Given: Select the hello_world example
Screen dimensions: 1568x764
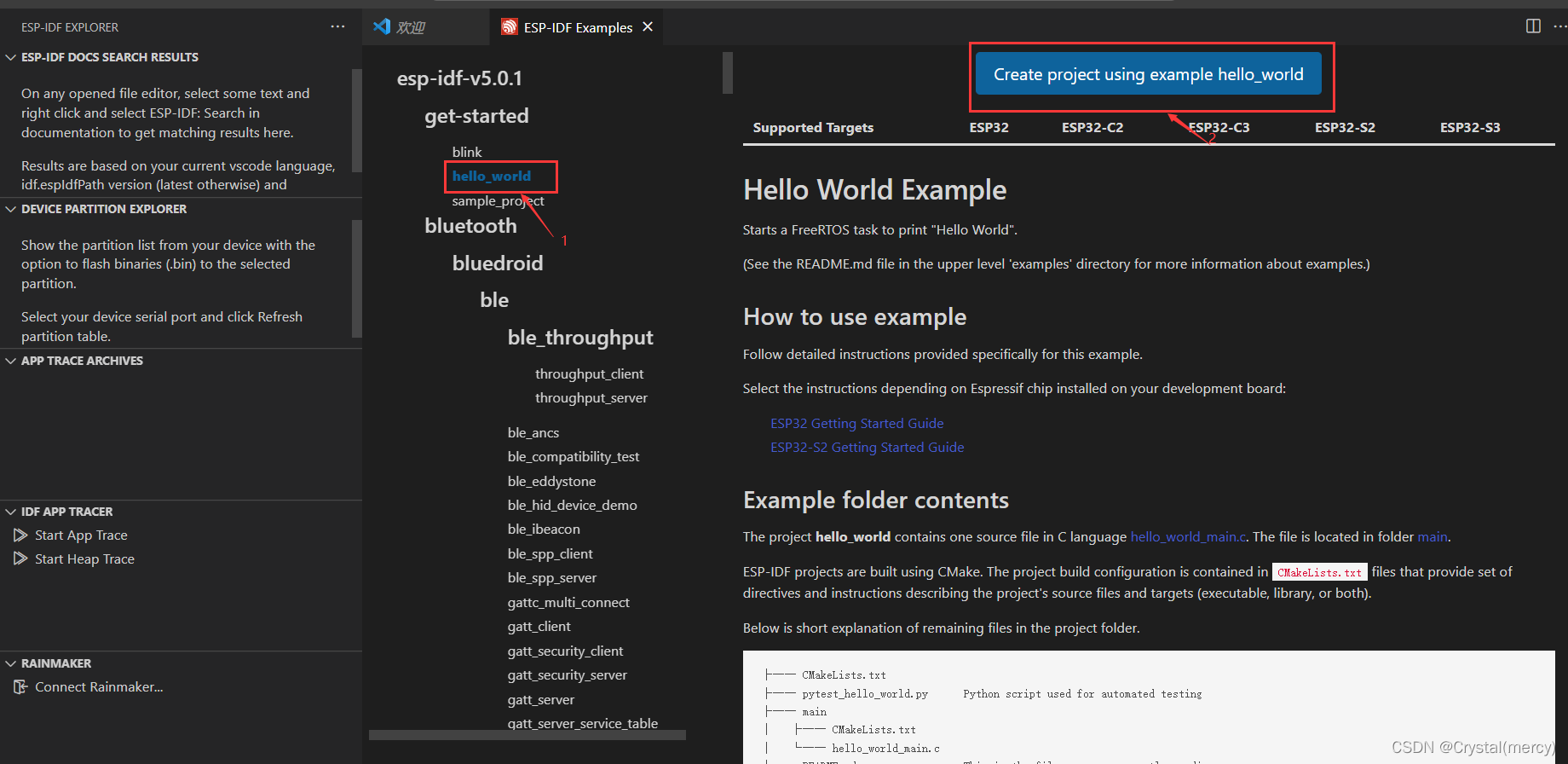Looking at the screenshot, I should [x=492, y=176].
